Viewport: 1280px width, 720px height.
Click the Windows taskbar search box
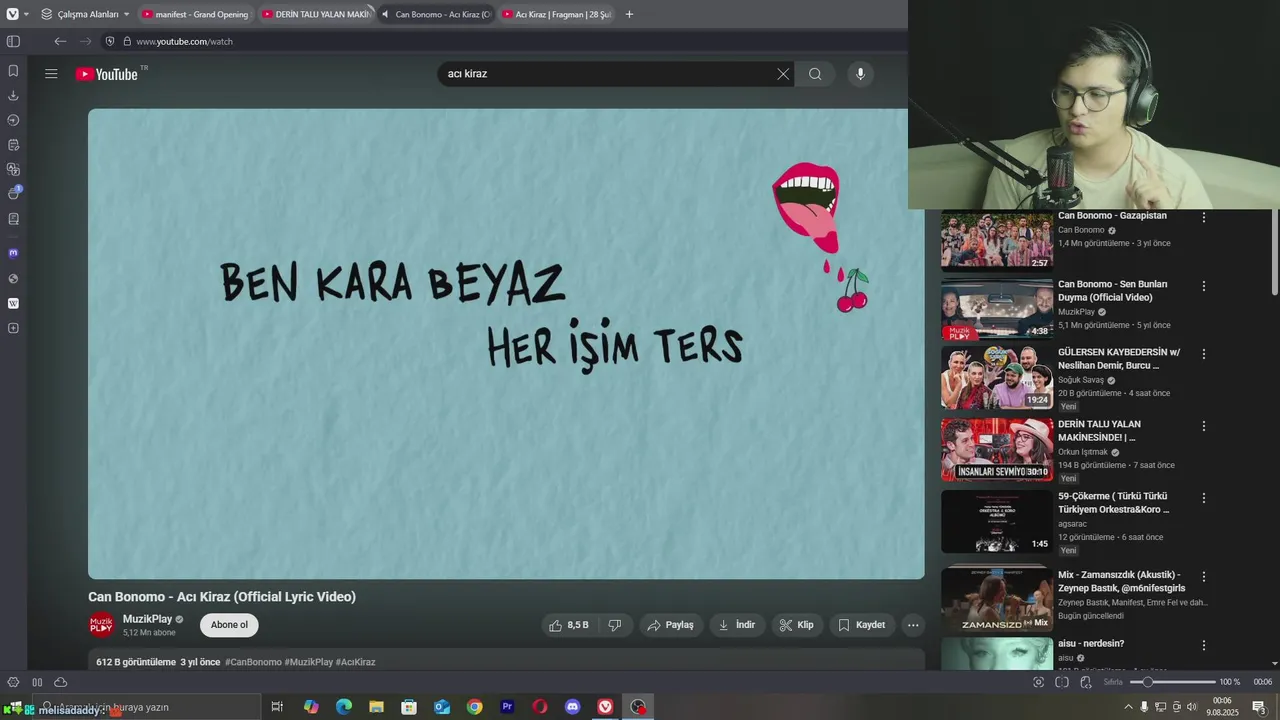point(146,707)
